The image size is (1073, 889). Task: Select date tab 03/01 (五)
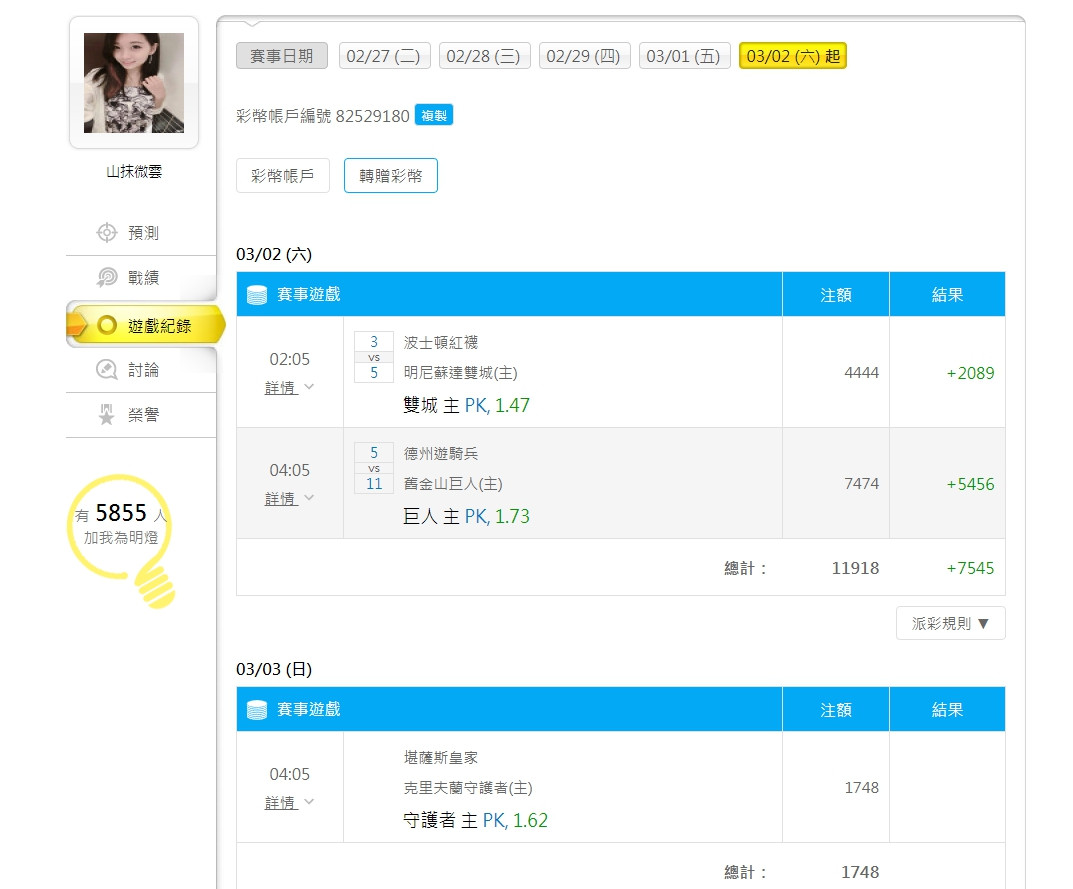pos(684,56)
